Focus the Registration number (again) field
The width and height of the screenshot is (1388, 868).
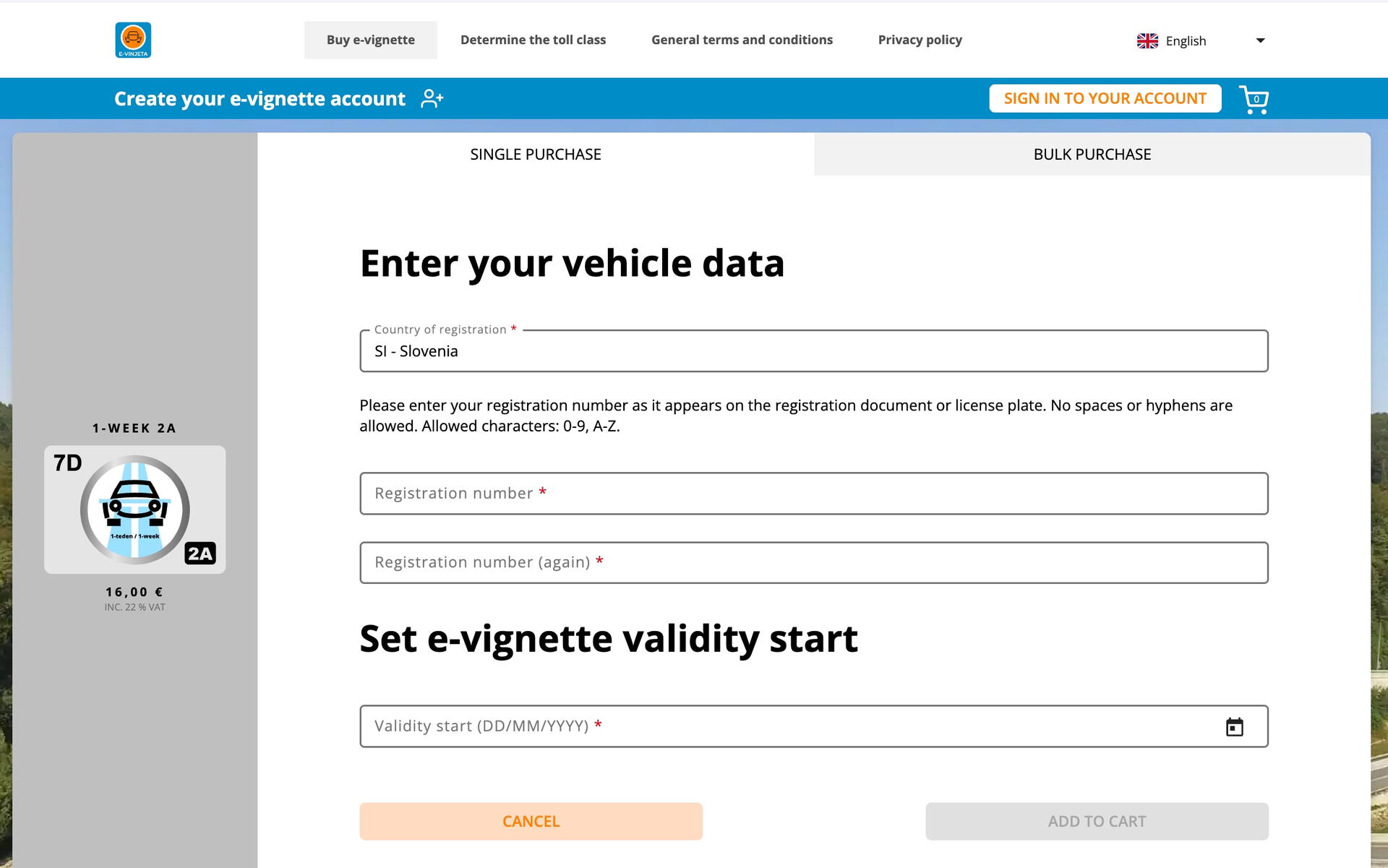pos(814,563)
